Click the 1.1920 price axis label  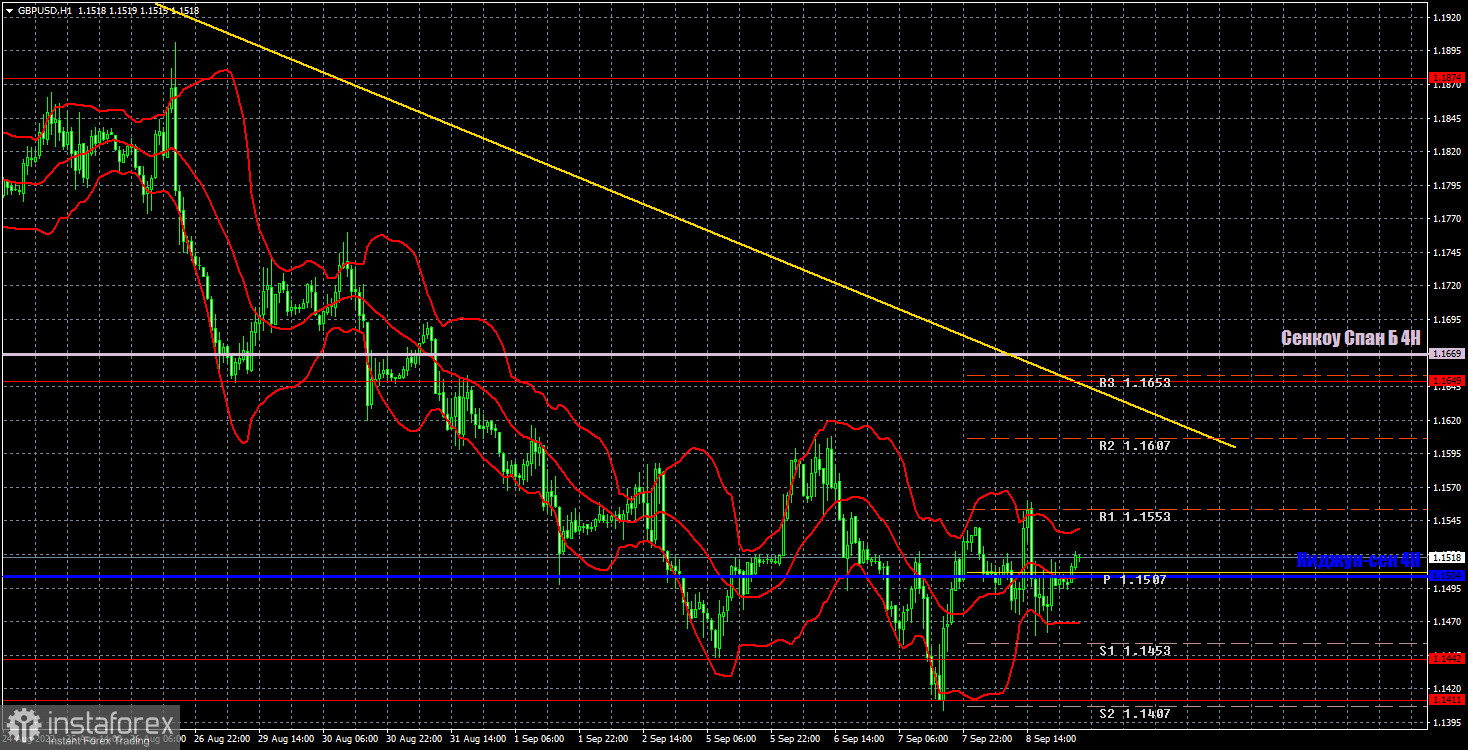(x=1446, y=18)
